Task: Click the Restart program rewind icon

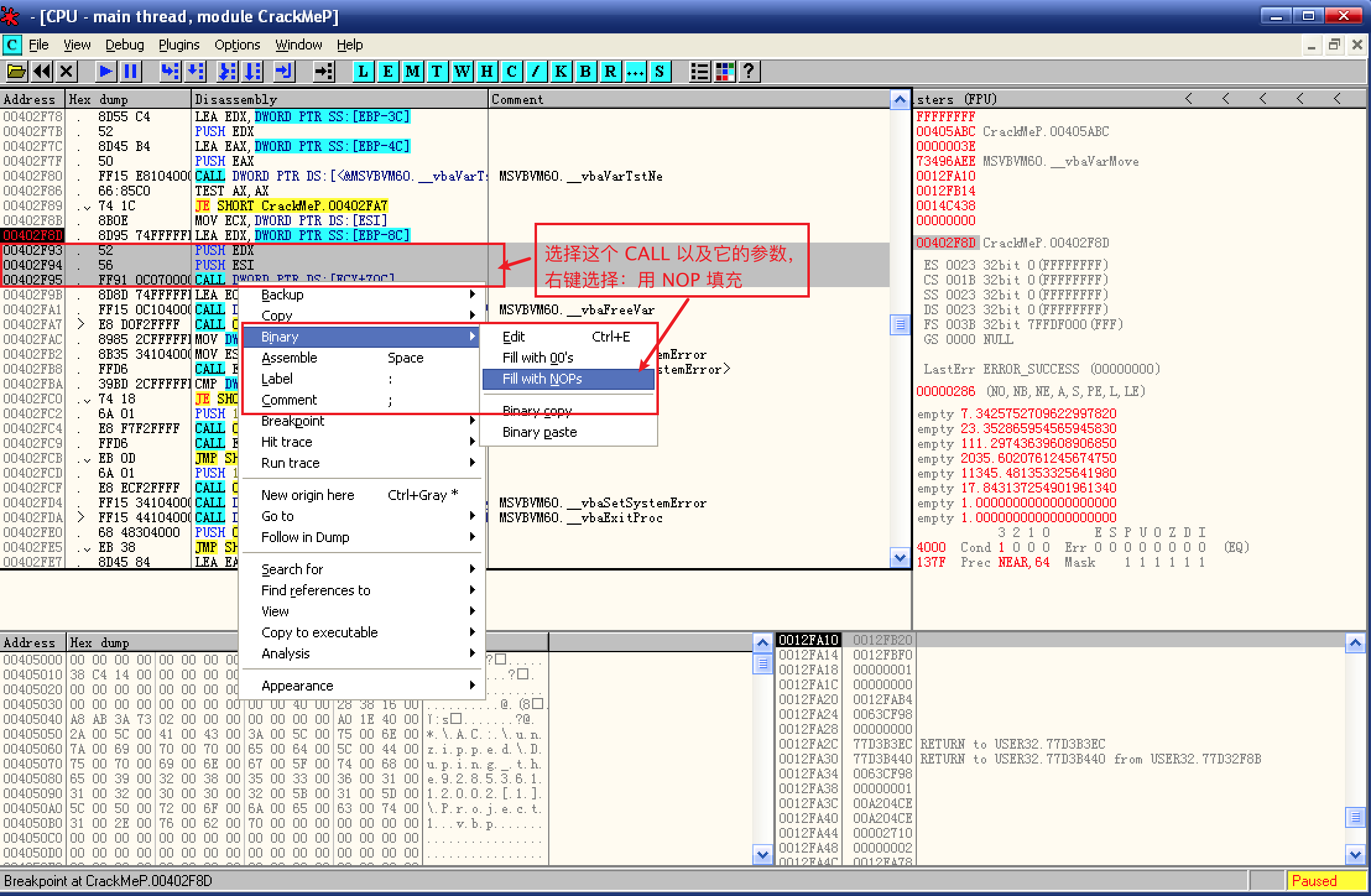Action: coord(41,72)
